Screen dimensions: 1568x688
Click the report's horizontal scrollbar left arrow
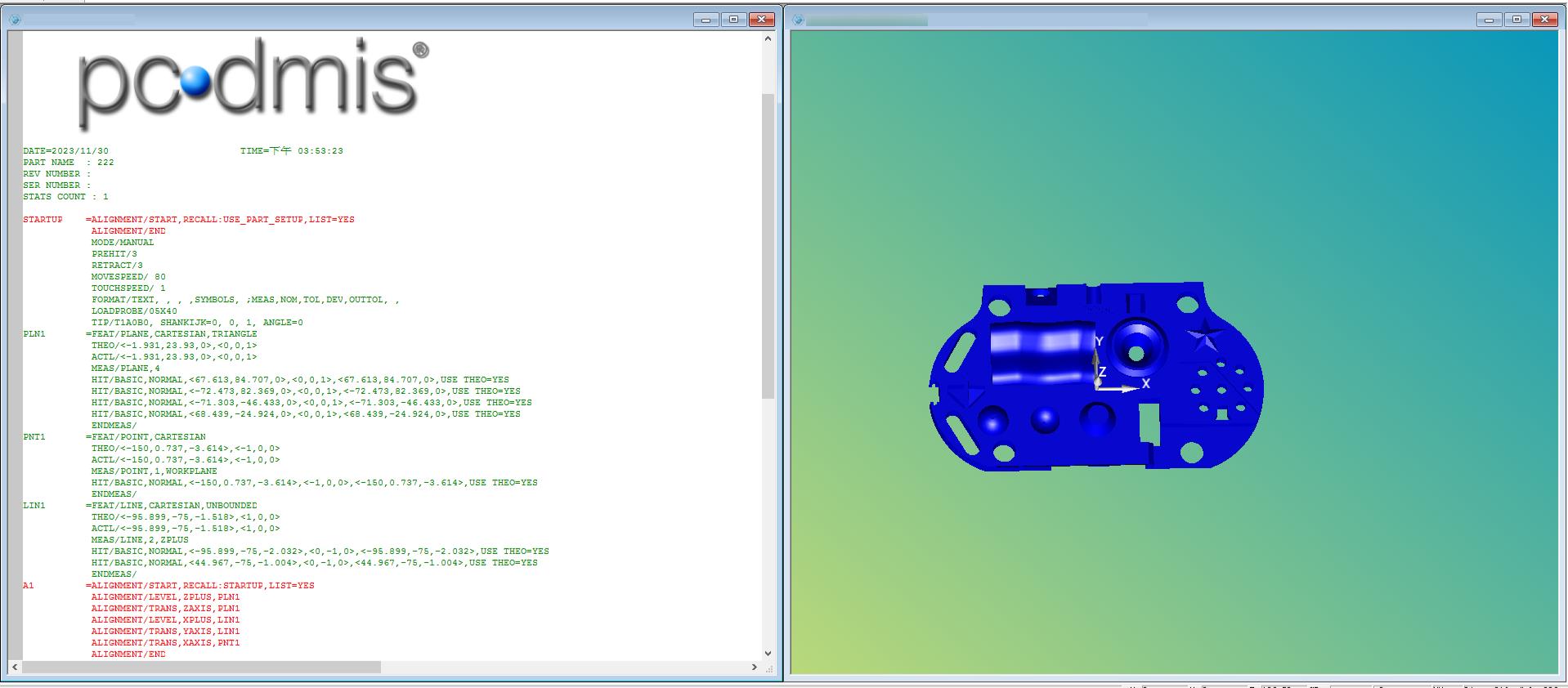[15, 668]
